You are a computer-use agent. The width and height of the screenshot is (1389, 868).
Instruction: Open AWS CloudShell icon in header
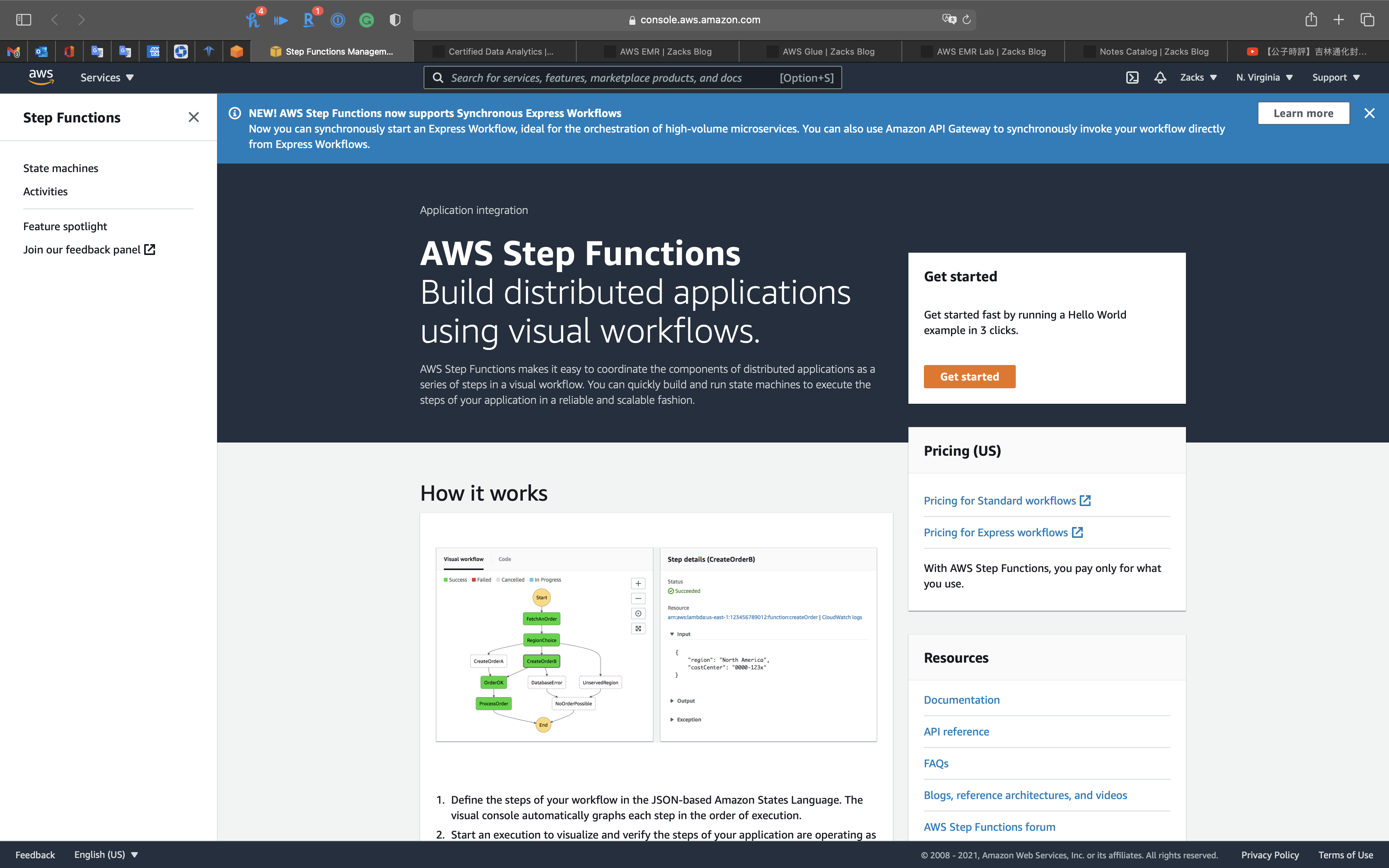[1132, 77]
